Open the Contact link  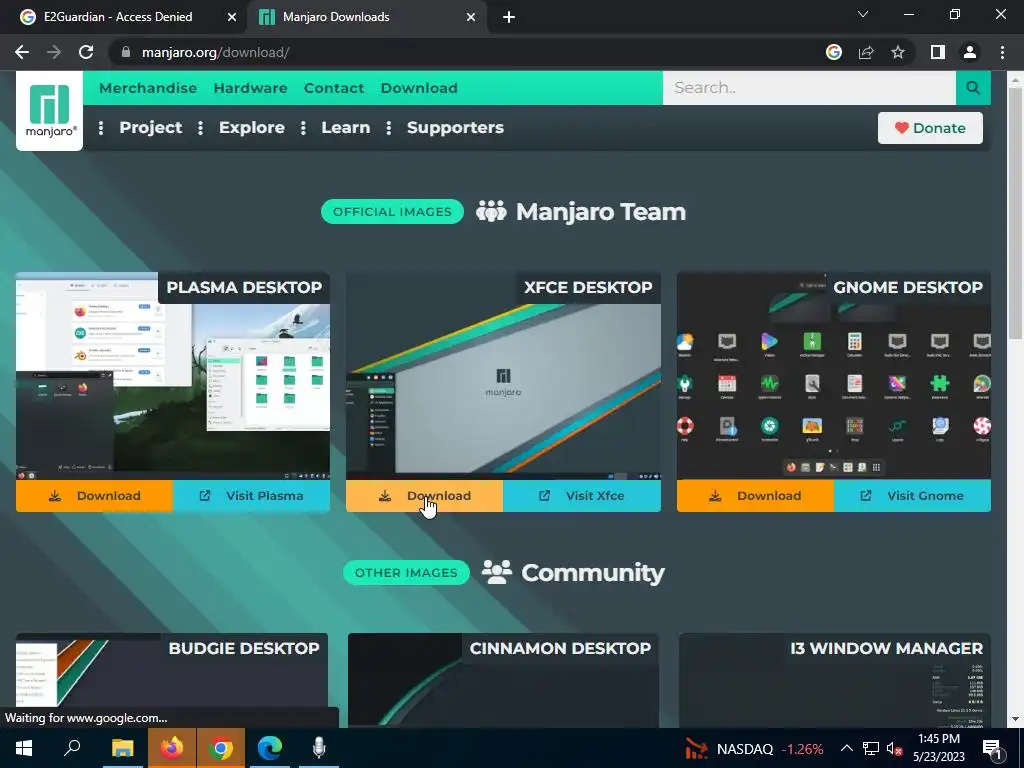coord(334,88)
